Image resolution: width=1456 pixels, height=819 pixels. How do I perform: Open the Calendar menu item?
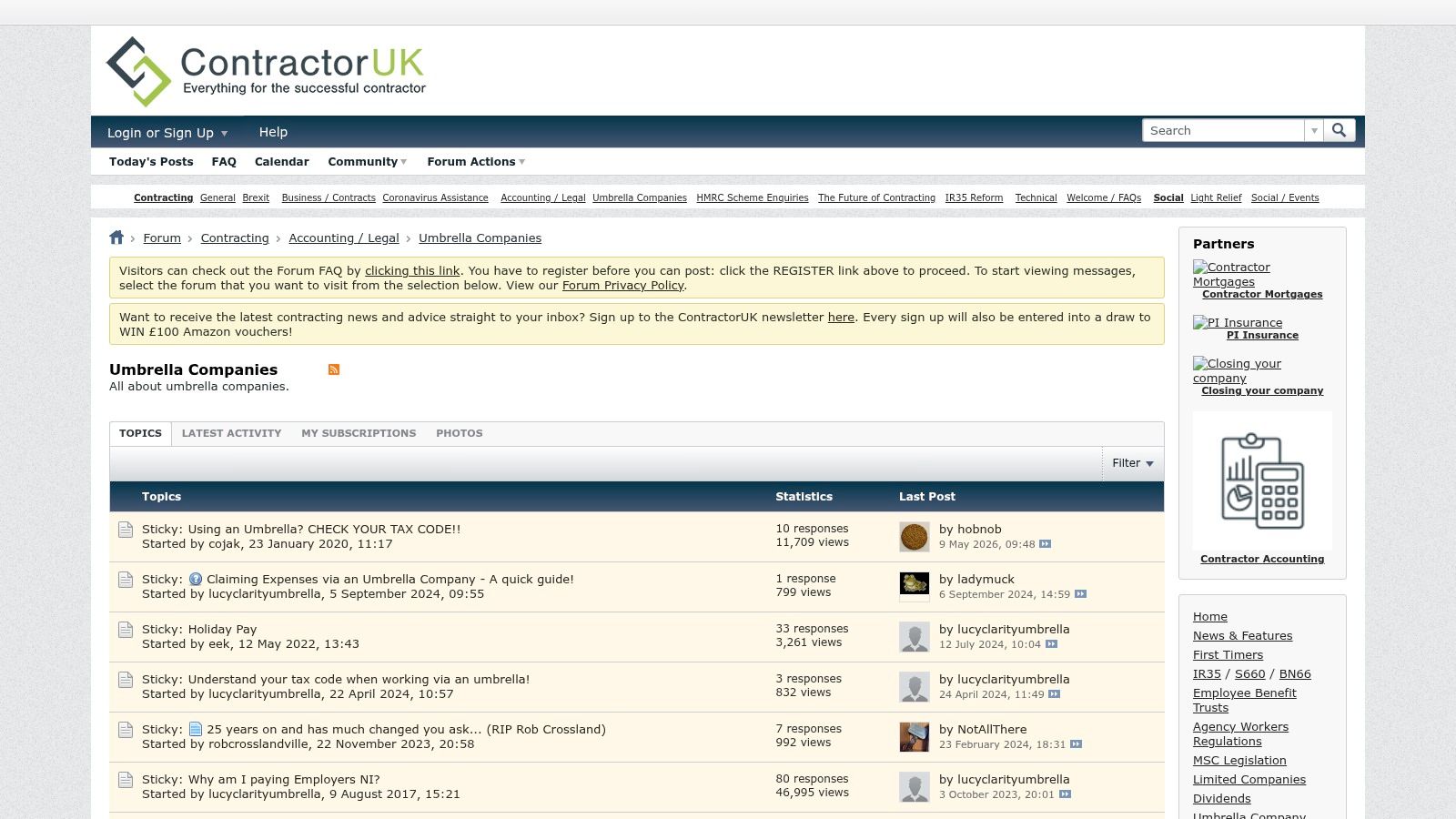point(282,162)
